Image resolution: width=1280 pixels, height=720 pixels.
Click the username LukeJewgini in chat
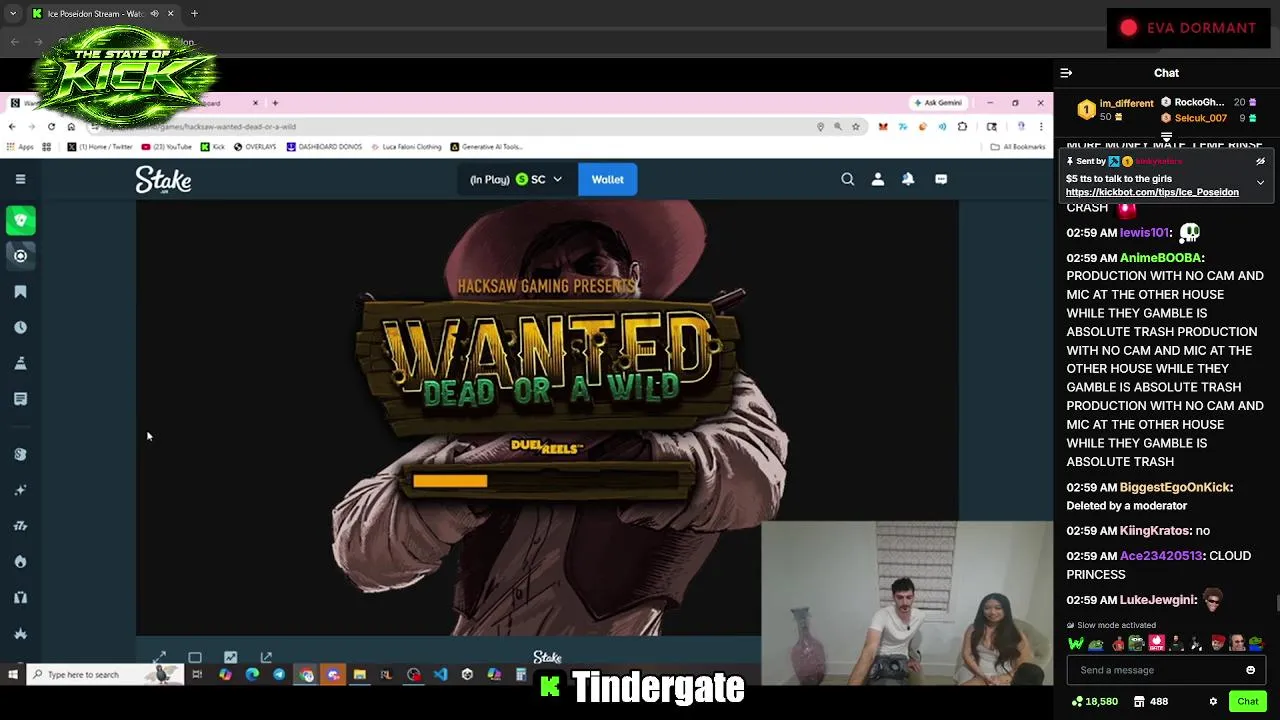click(x=1157, y=600)
